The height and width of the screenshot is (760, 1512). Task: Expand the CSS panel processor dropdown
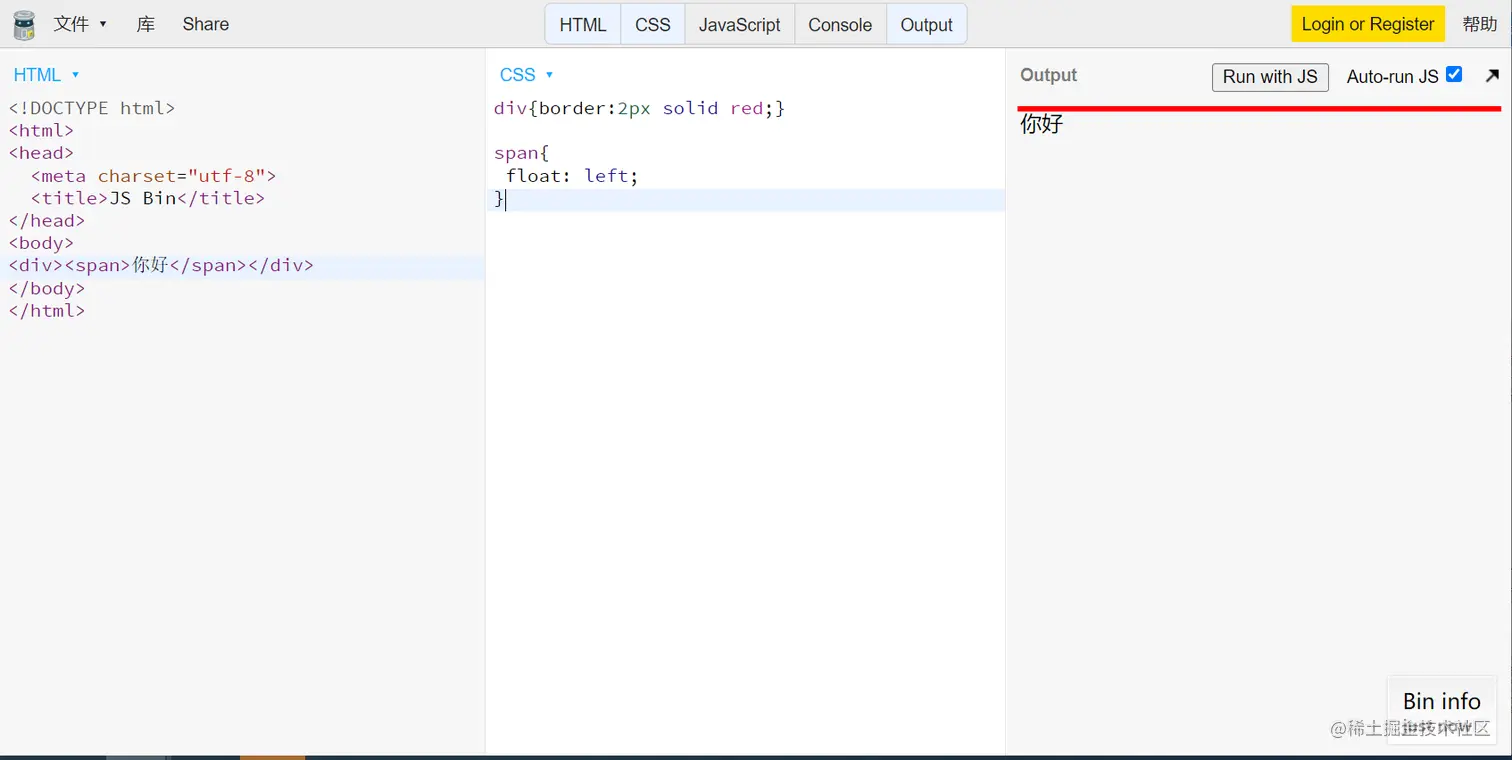click(x=526, y=75)
